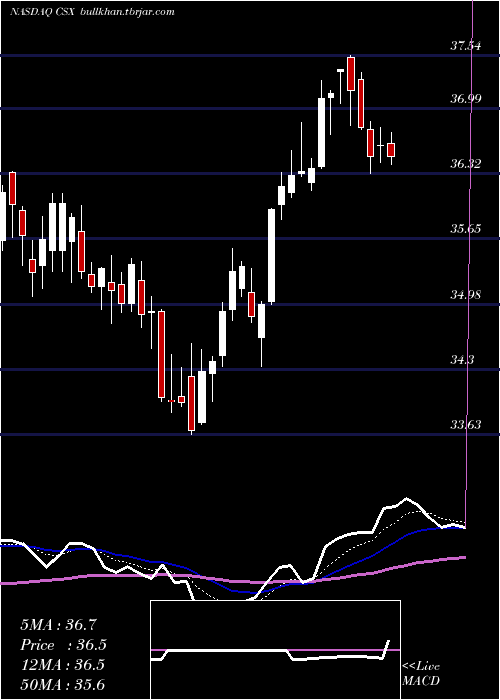Click the 35.65 price level label
This screenshot has height=700, width=500.
pos(466,229)
